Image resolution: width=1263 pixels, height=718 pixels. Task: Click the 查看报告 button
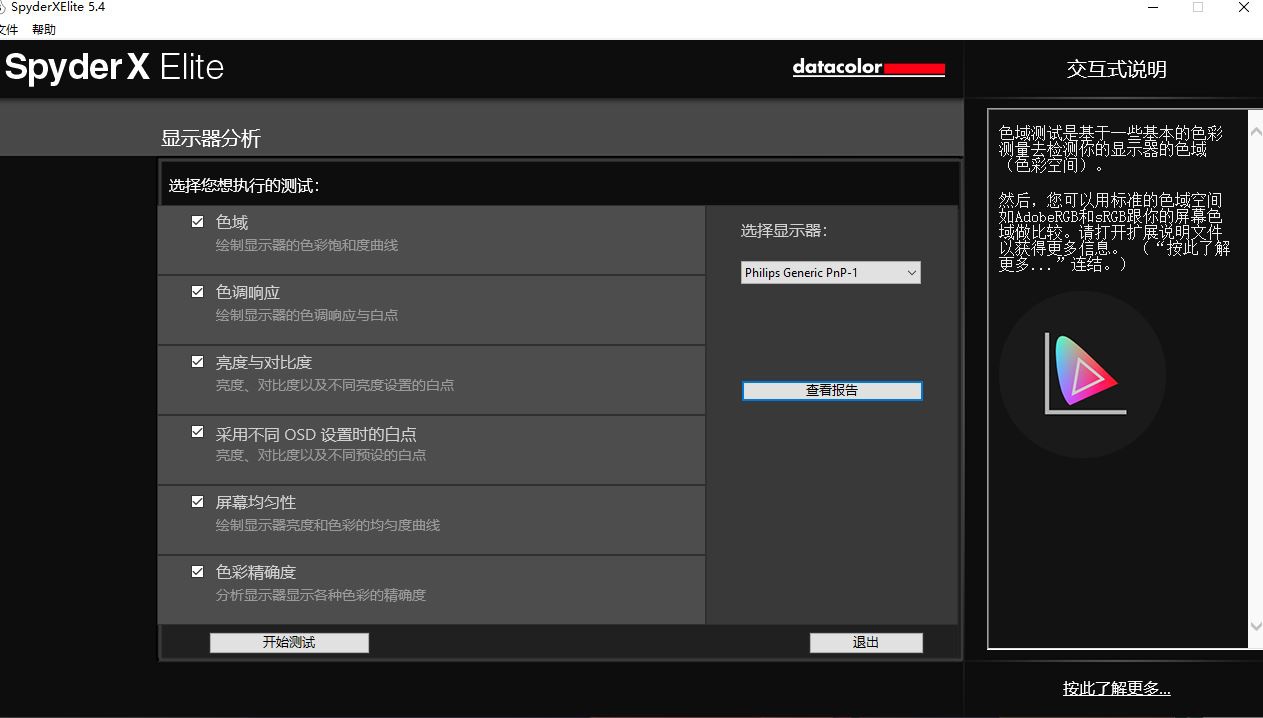point(832,390)
